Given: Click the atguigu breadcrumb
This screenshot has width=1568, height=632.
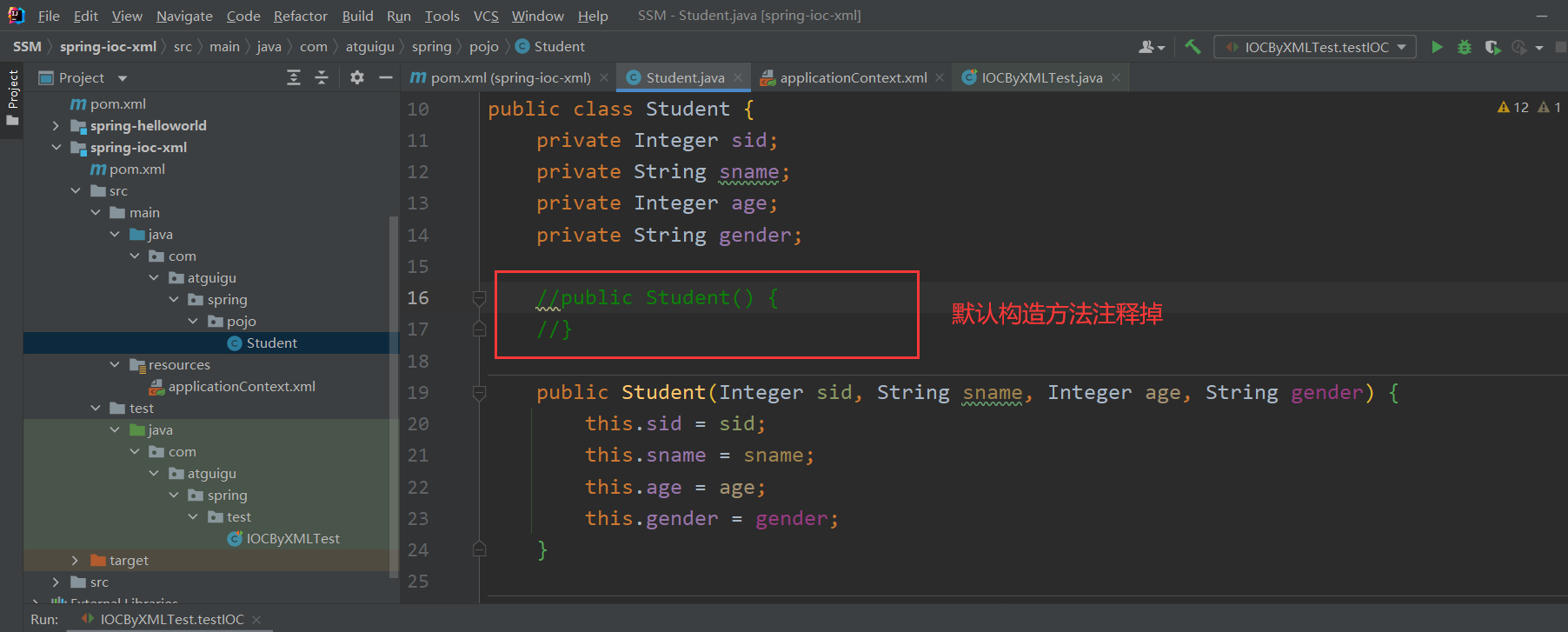Looking at the screenshot, I should 370,47.
